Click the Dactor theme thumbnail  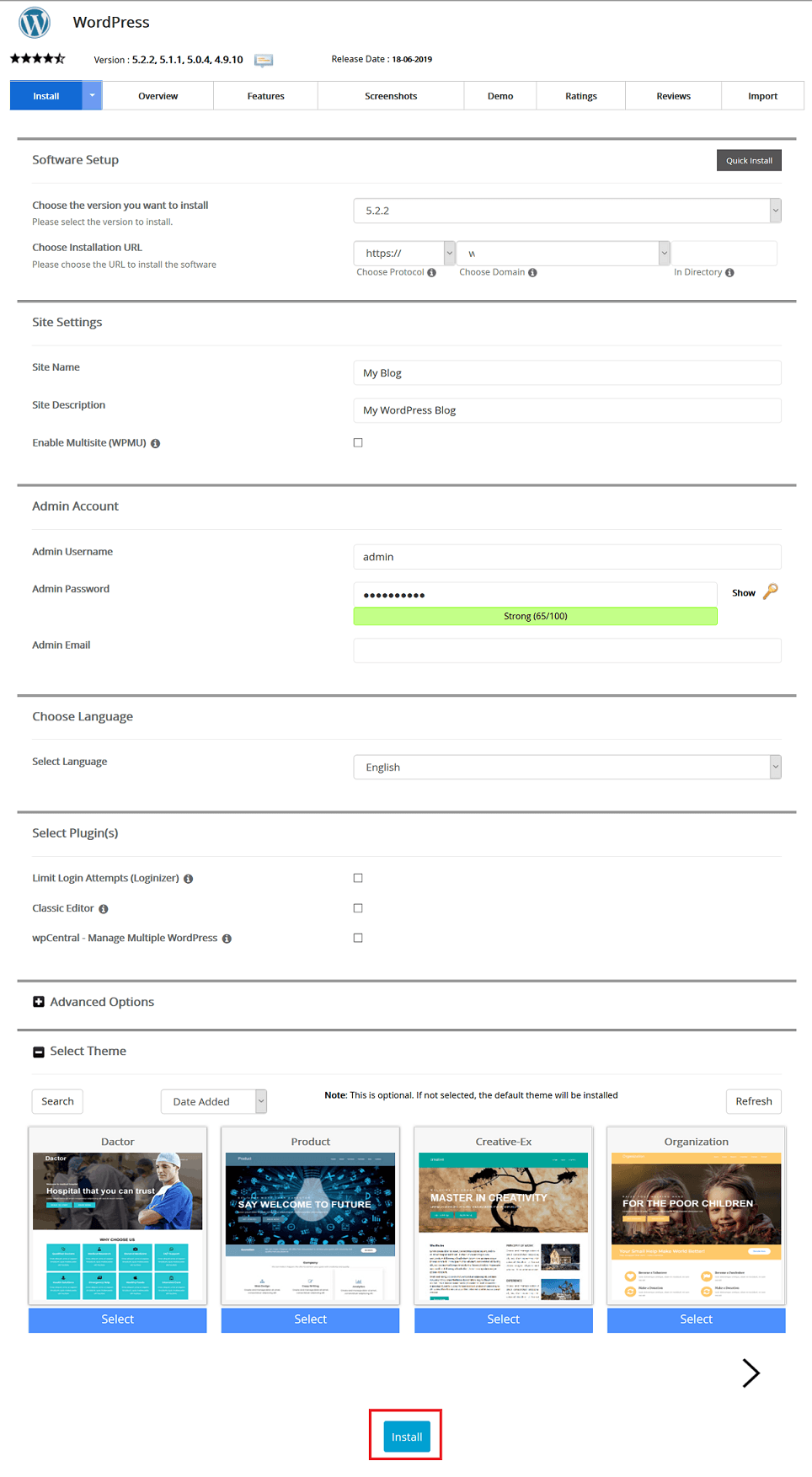tap(118, 1227)
